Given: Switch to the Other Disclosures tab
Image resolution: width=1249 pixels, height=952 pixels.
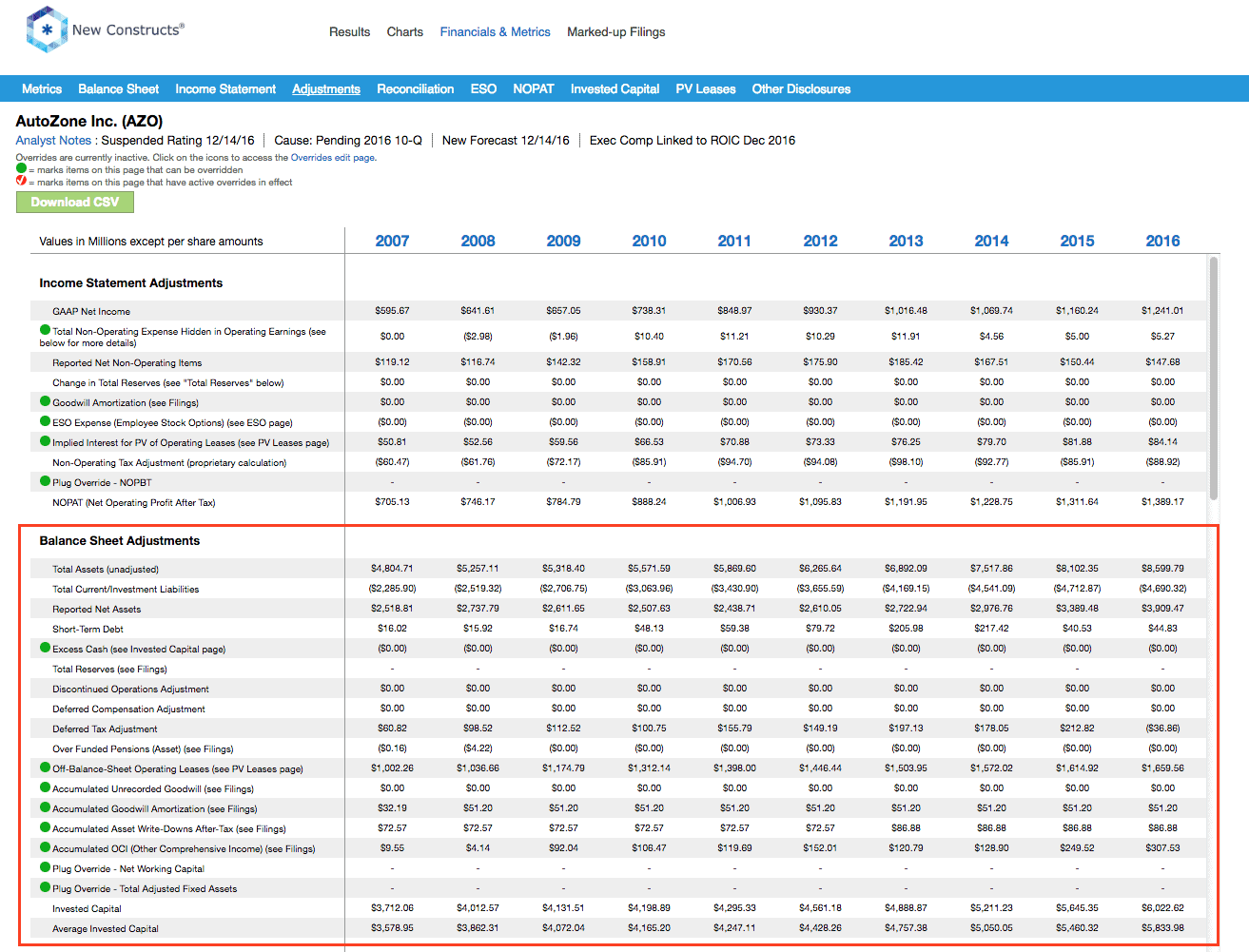Looking at the screenshot, I should pyautogui.click(x=801, y=88).
